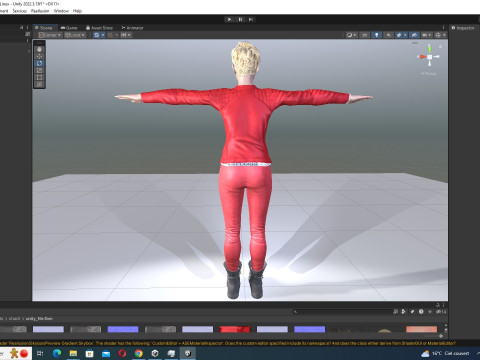Open the Local handle rotation dropdown
This screenshot has height=360, width=480.
(x=75, y=35)
